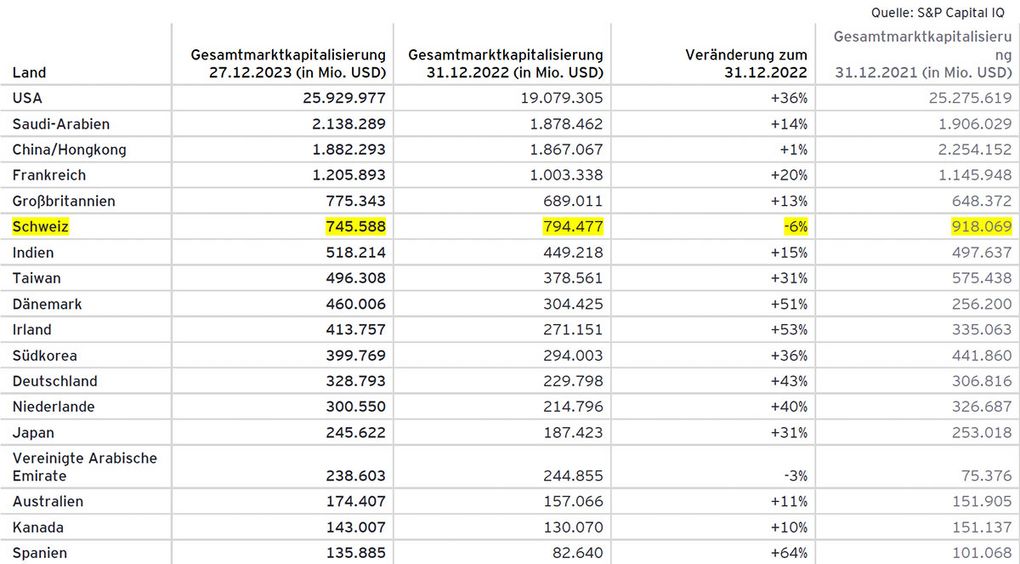1020x564 pixels.
Task: Click the value 328.793
Action: pyautogui.click(x=356, y=381)
